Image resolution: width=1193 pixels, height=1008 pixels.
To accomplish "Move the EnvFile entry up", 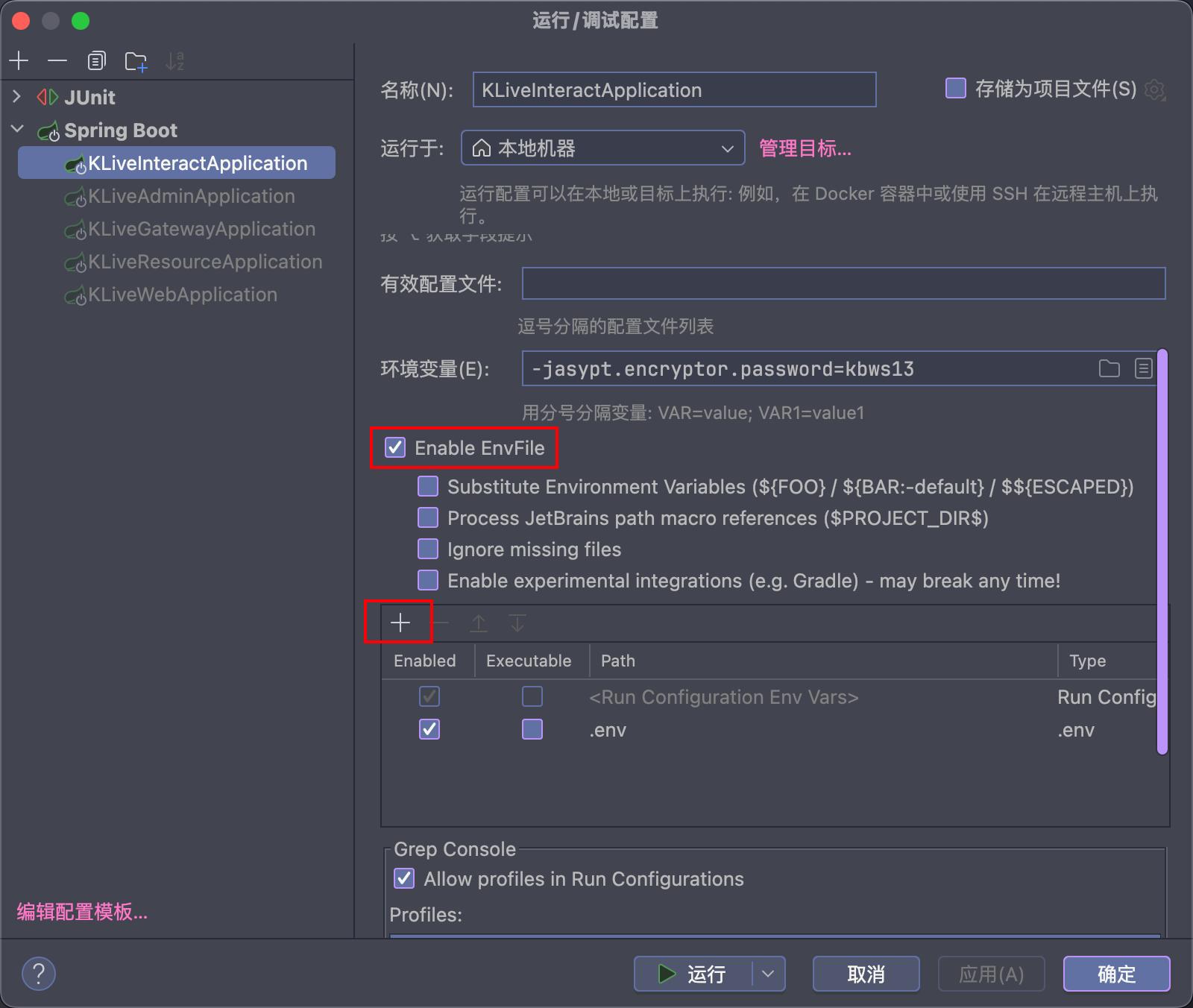I will point(479,623).
